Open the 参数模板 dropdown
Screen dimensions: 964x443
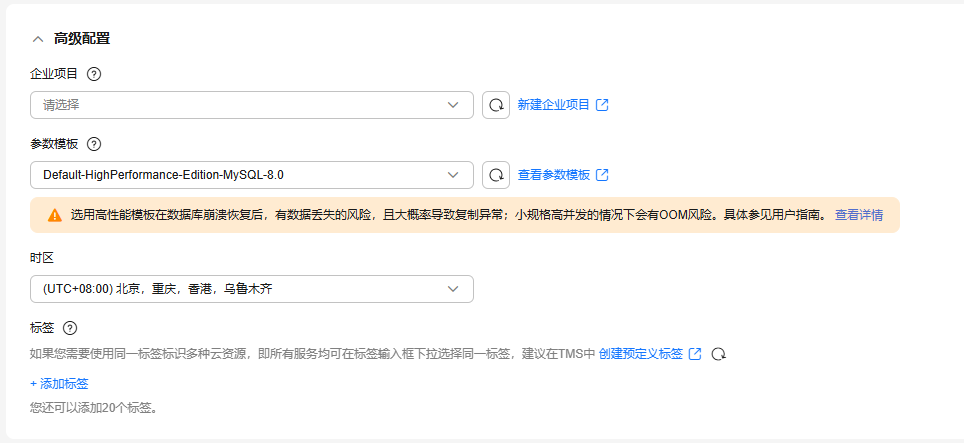pos(251,175)
